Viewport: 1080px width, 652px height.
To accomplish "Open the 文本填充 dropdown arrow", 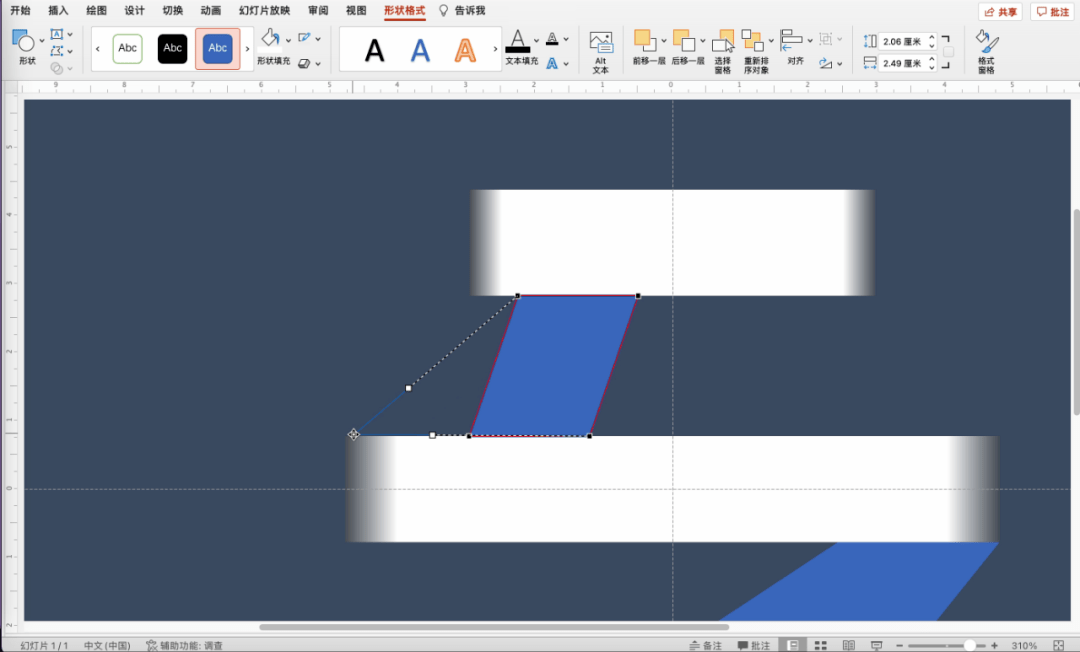I will (536, 41).
